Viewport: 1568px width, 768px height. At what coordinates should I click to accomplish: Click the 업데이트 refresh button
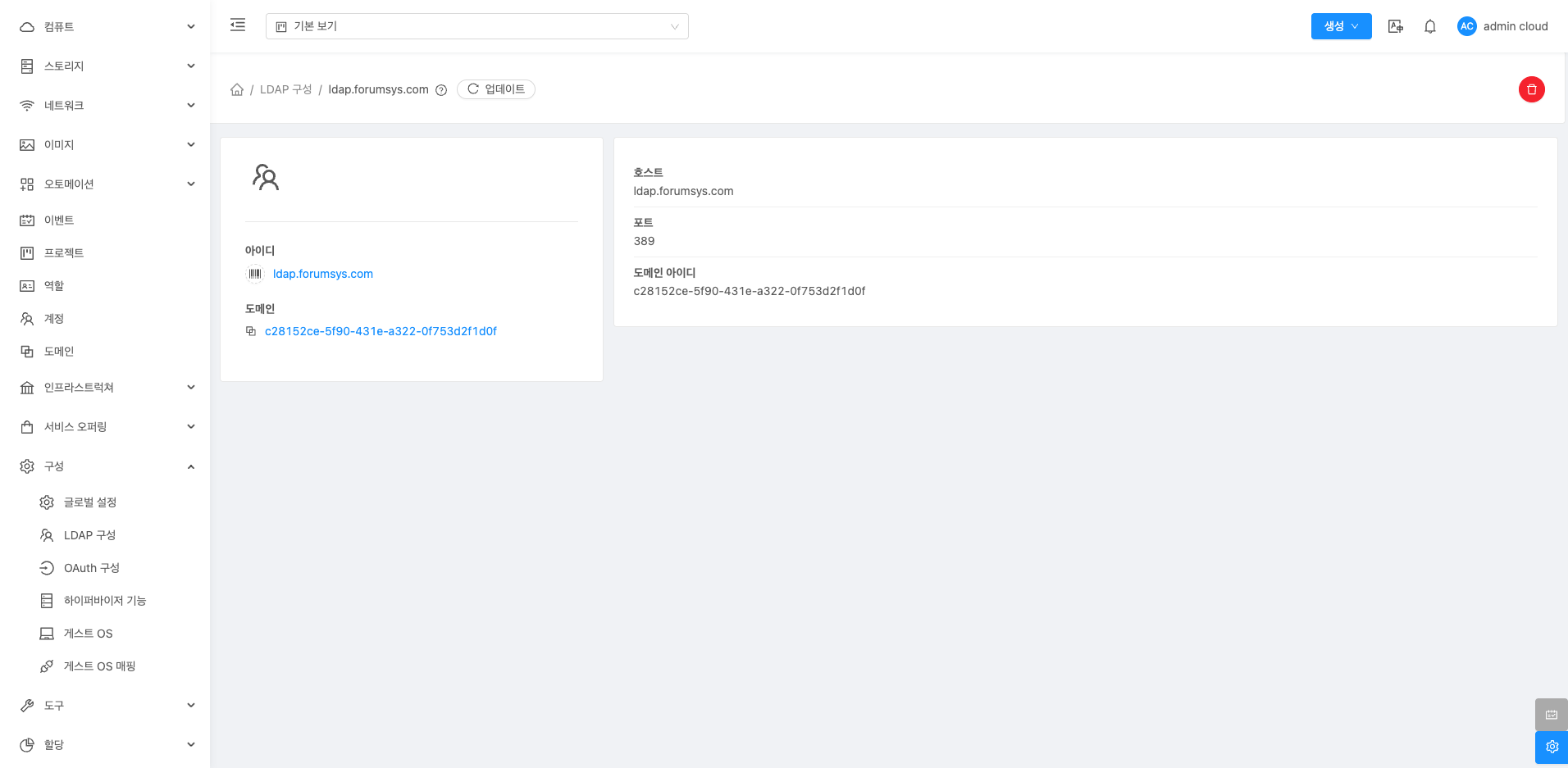pos(496,89)
